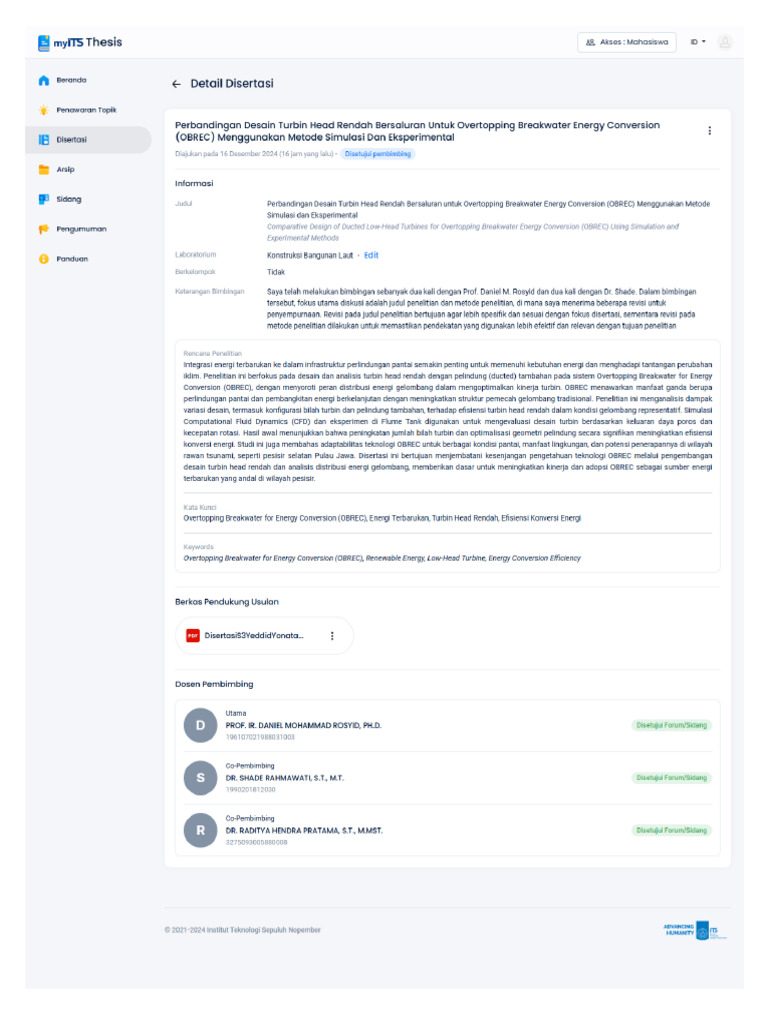
Task: Click the myITS Thesis logo
Action: 80,42
